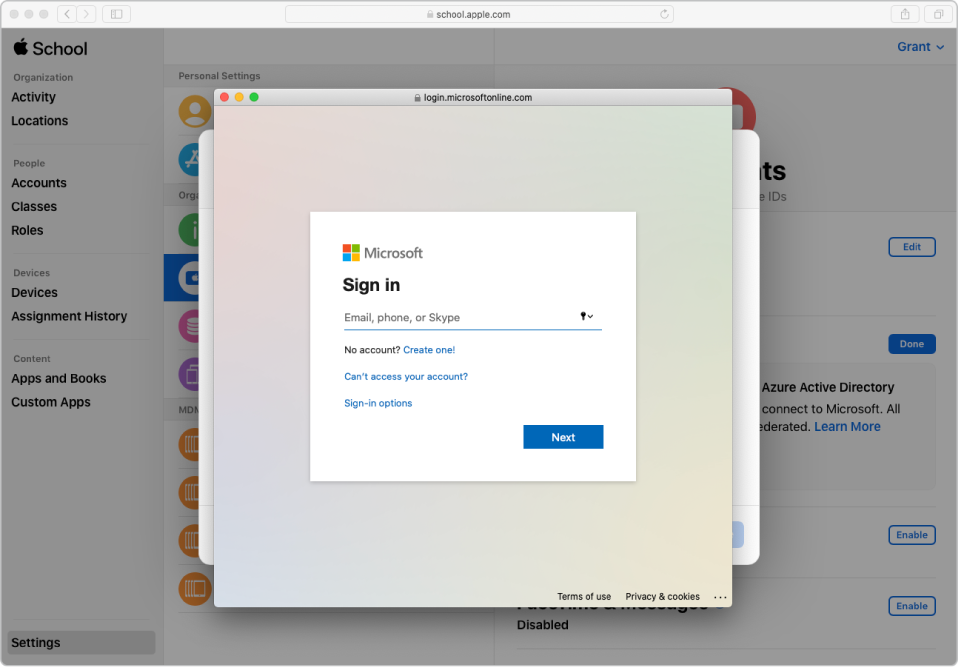Click the yellow account profile icon
This screenshot has height=668, width=960.
[194, 111]
